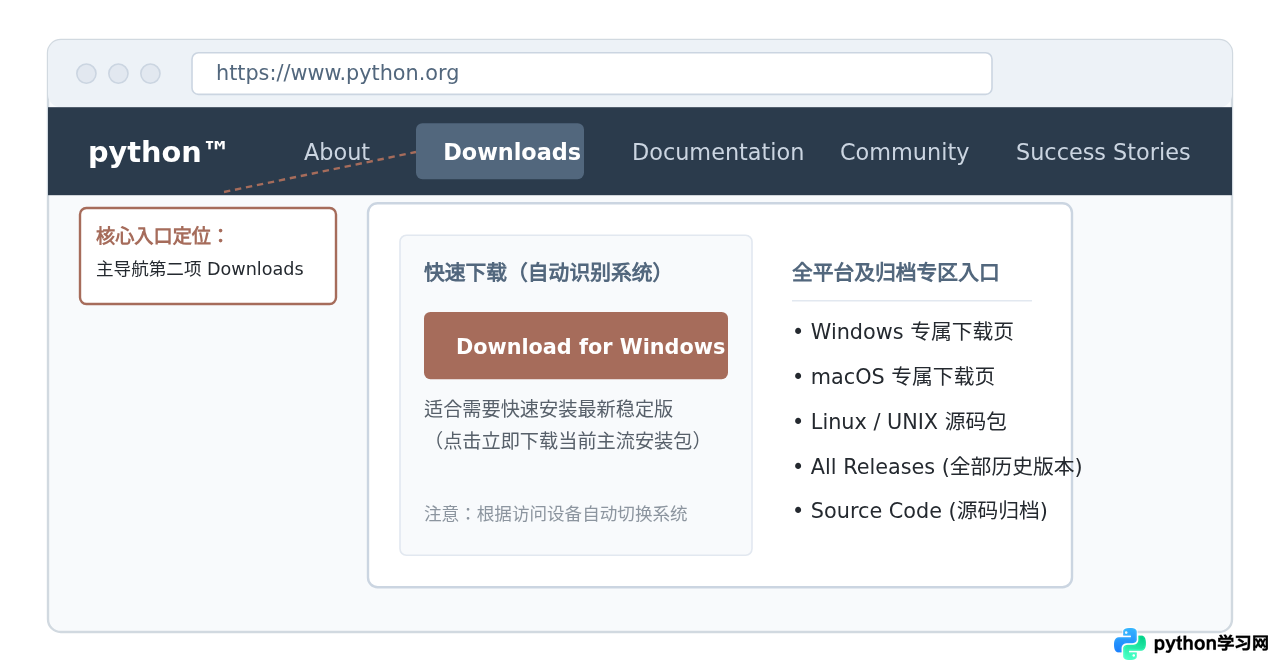Click the 适合需要快速安装最新稳定版 text
The image size is (1280, 672).
point(549,409)
